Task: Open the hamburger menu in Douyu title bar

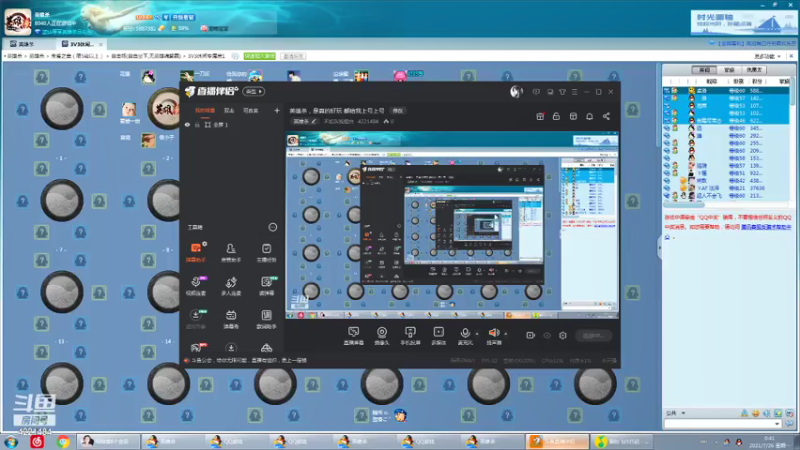Action: [x=574, y=92]
